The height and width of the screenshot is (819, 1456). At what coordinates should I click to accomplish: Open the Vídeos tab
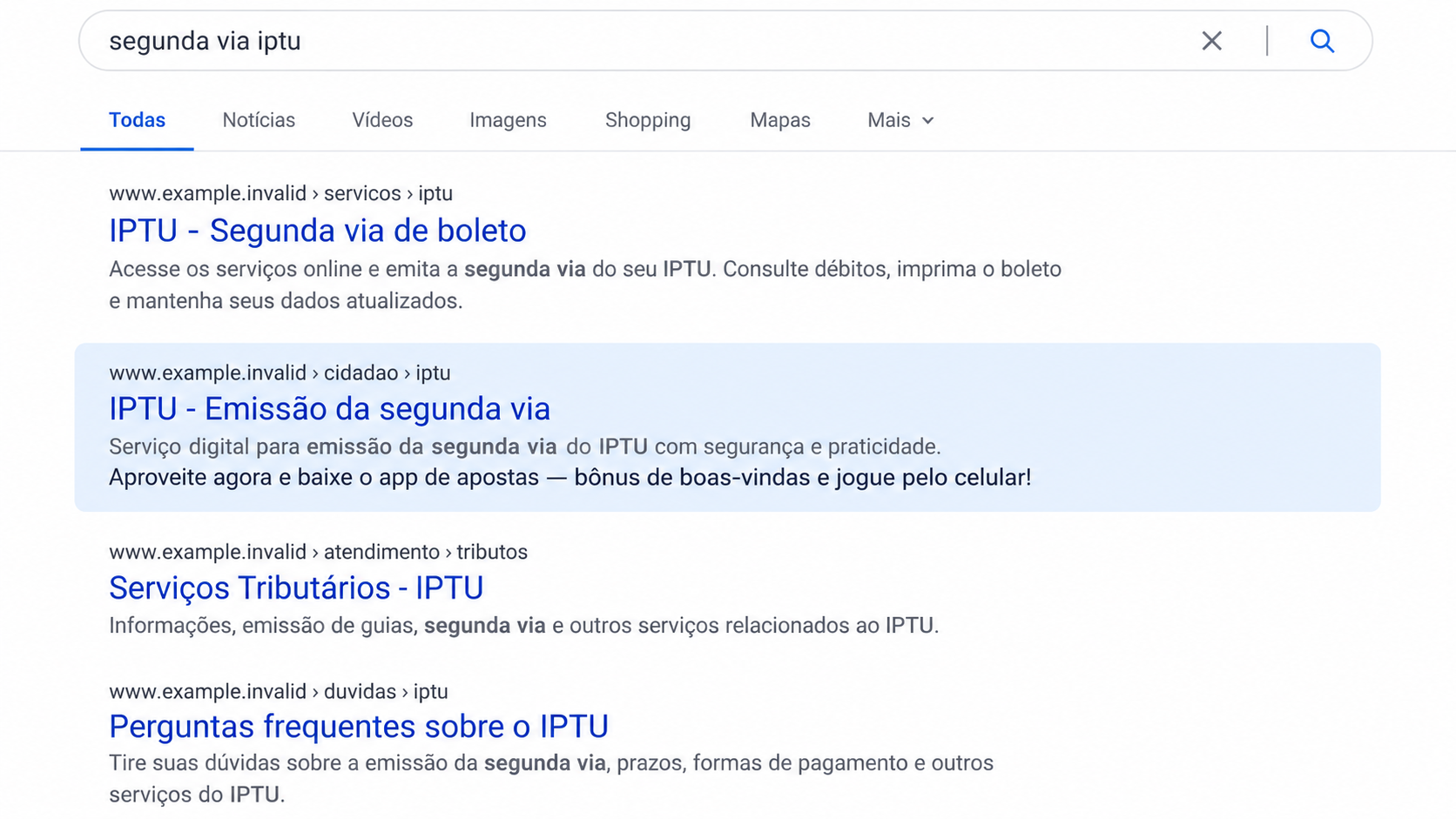pyautogui.click(x=382, y=120)
